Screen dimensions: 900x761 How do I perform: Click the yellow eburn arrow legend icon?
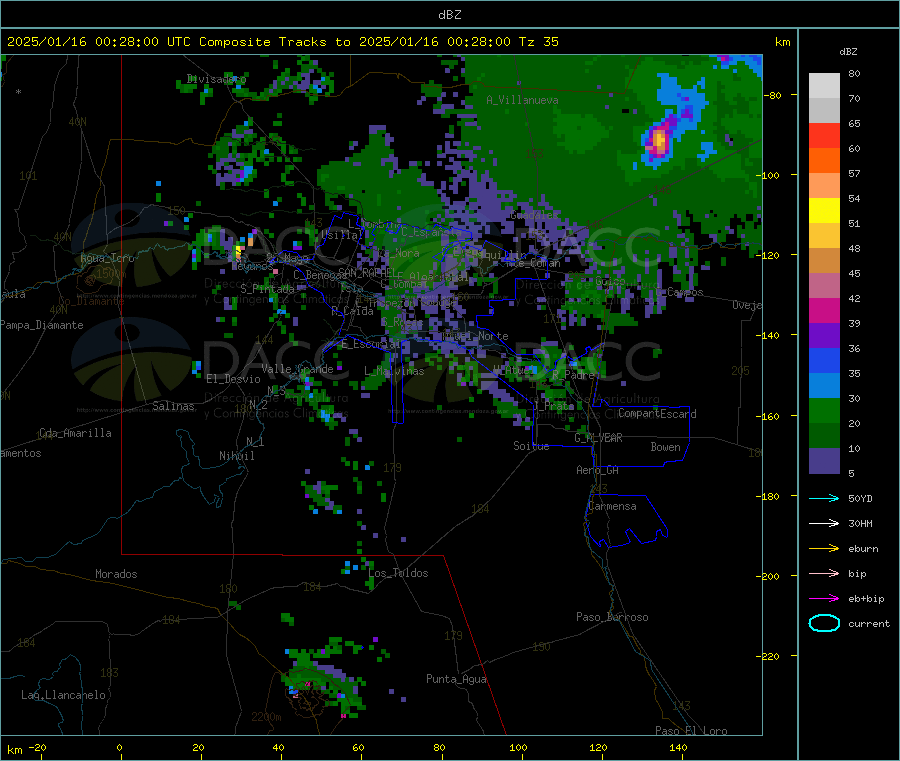[x=824, y=549]
